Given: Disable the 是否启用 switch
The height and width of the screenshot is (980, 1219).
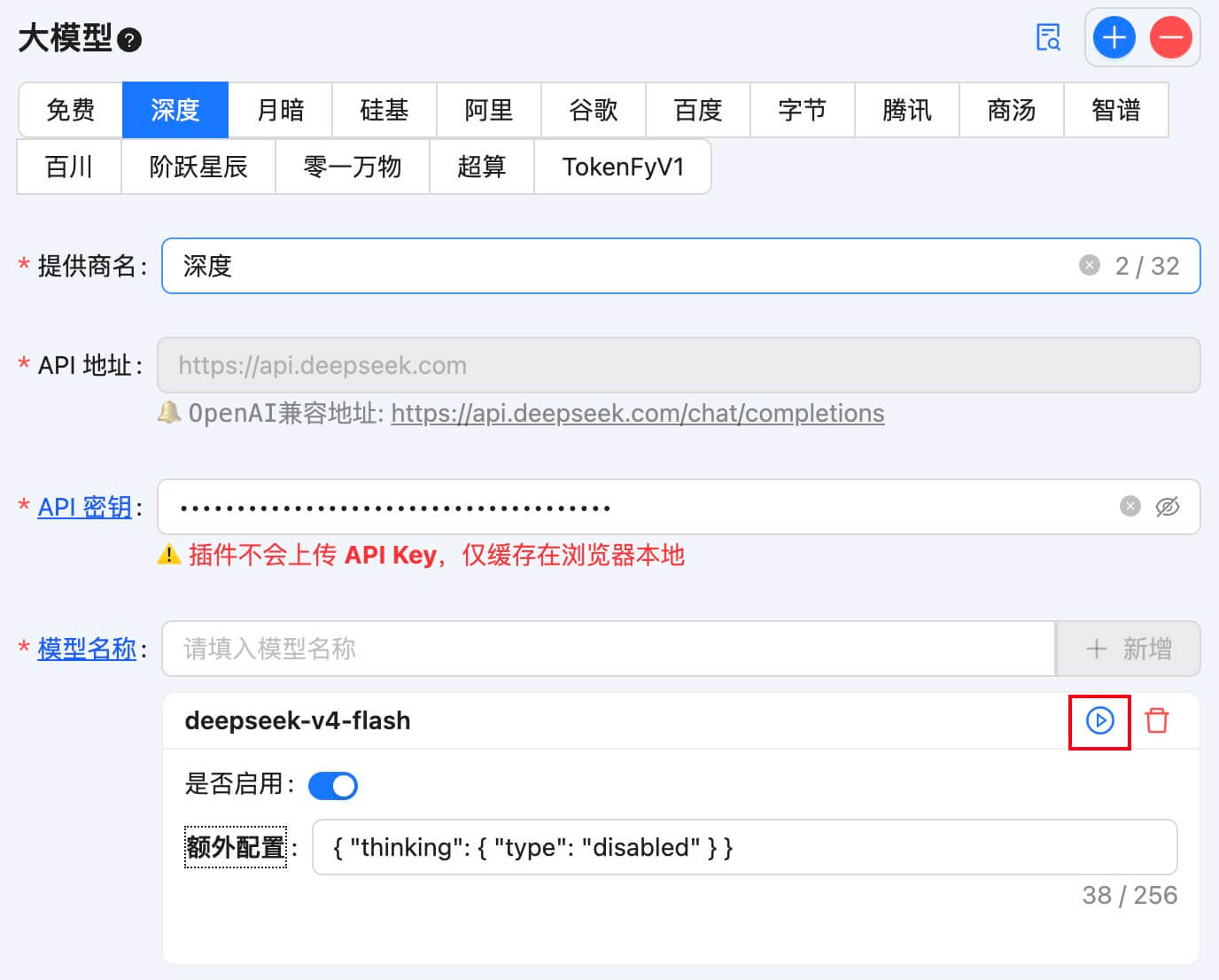Looking at the screenshot, I should coord(333,786).
